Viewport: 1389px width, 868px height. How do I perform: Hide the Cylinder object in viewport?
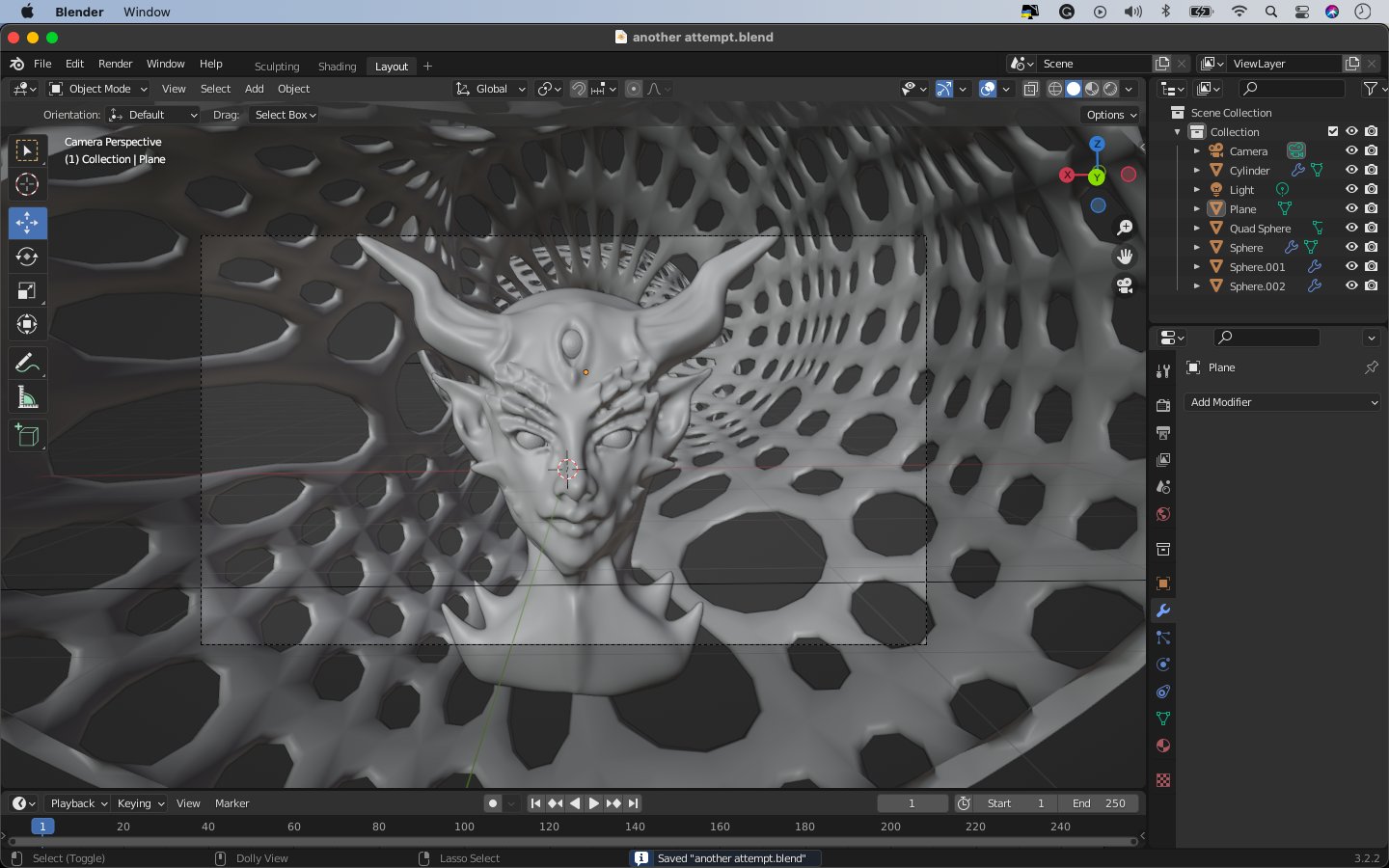click(x=1352, y=170)
